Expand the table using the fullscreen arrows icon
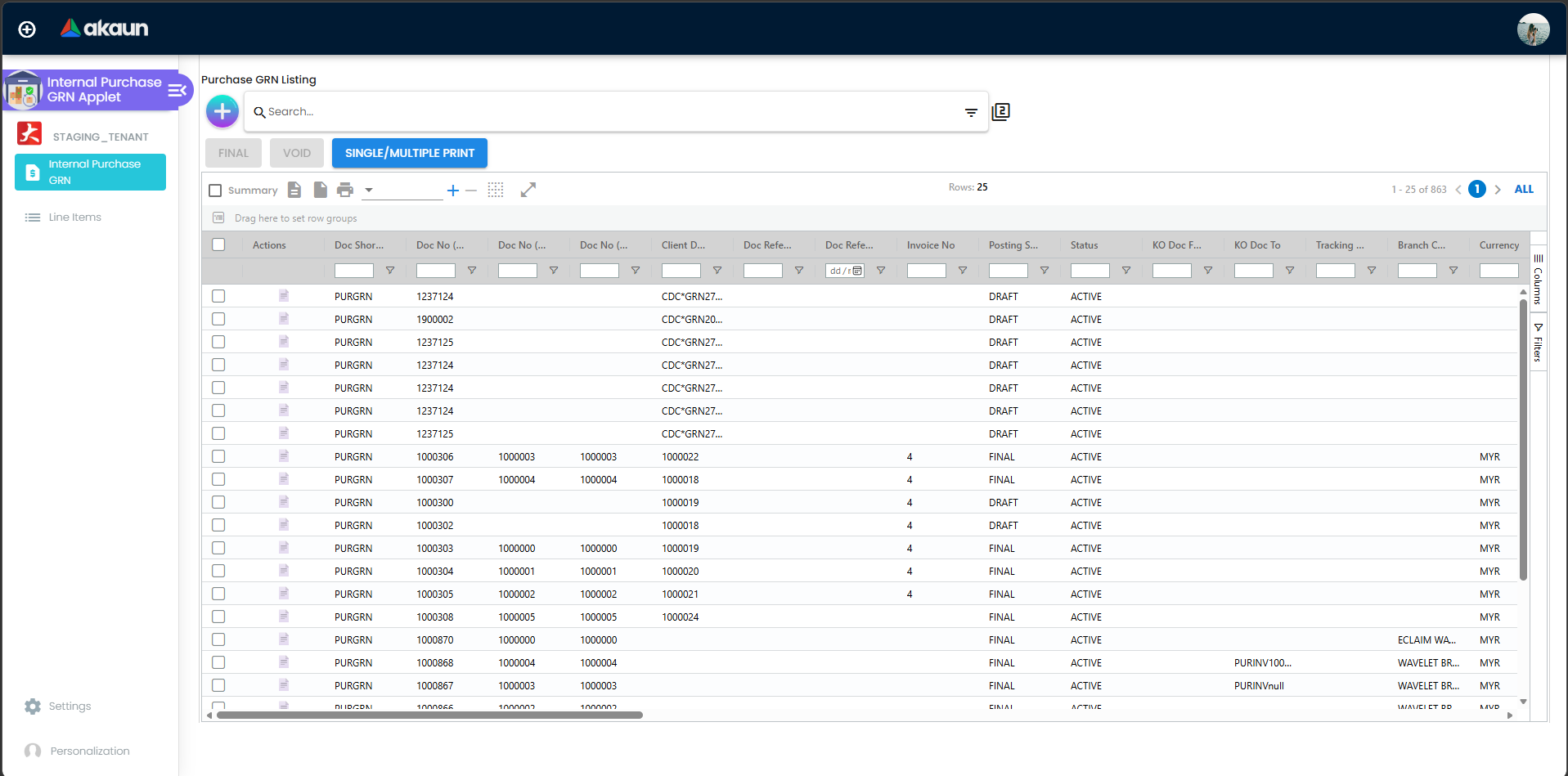1568x776 pixels. pos(528,189)
